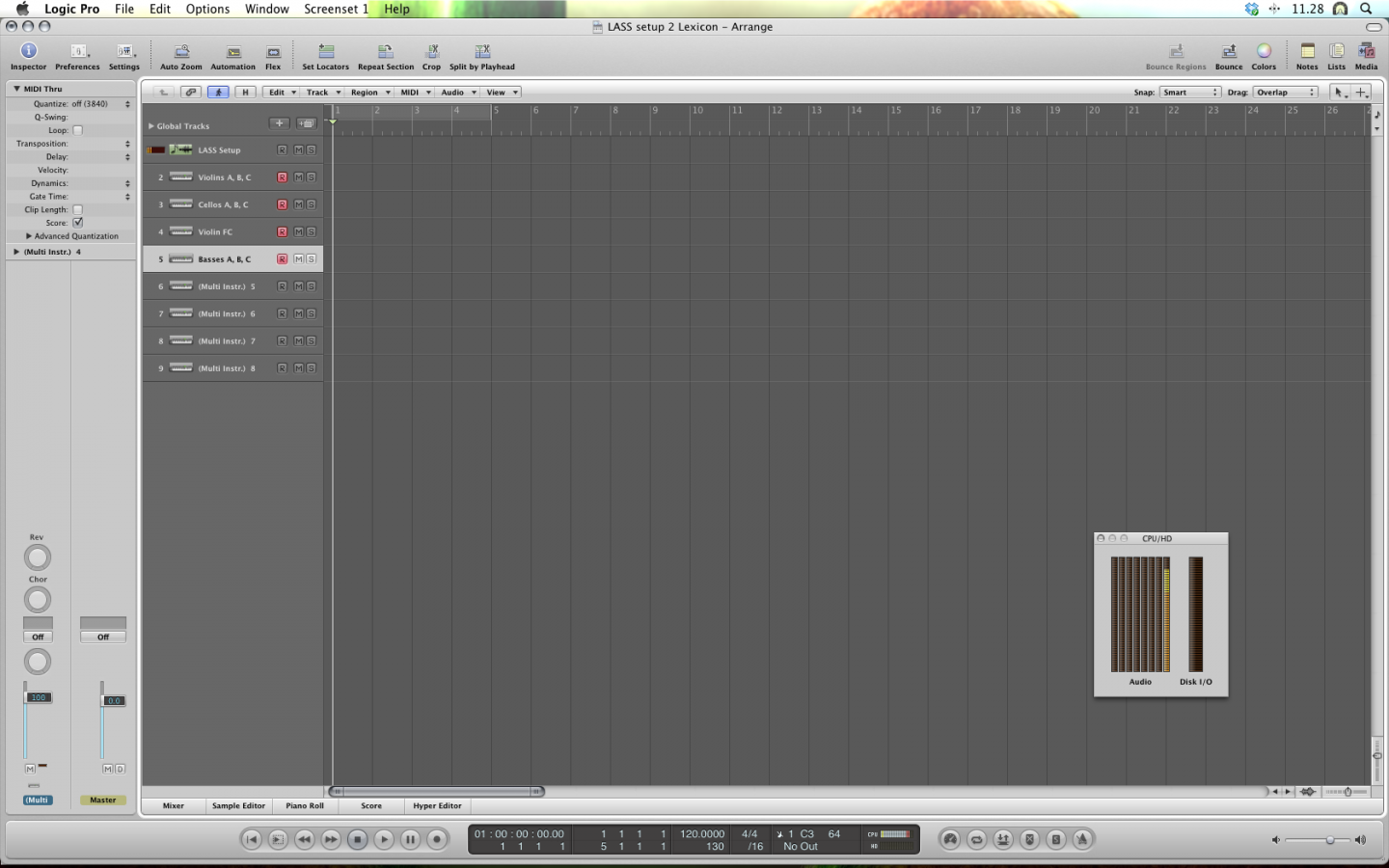Open the Region local menu button

pos(369,93)
